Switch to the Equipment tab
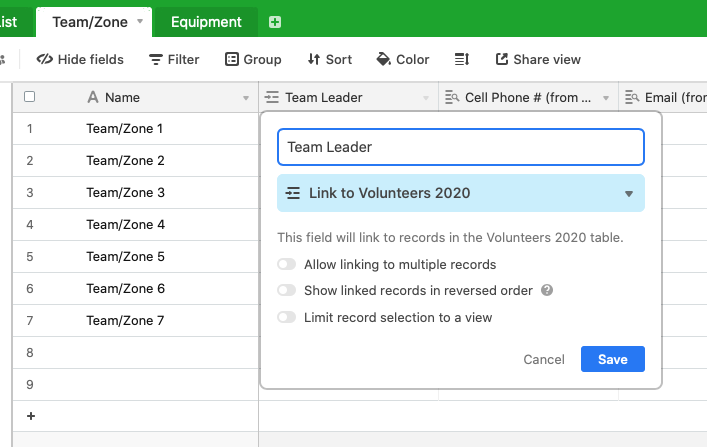 point(206,22)
